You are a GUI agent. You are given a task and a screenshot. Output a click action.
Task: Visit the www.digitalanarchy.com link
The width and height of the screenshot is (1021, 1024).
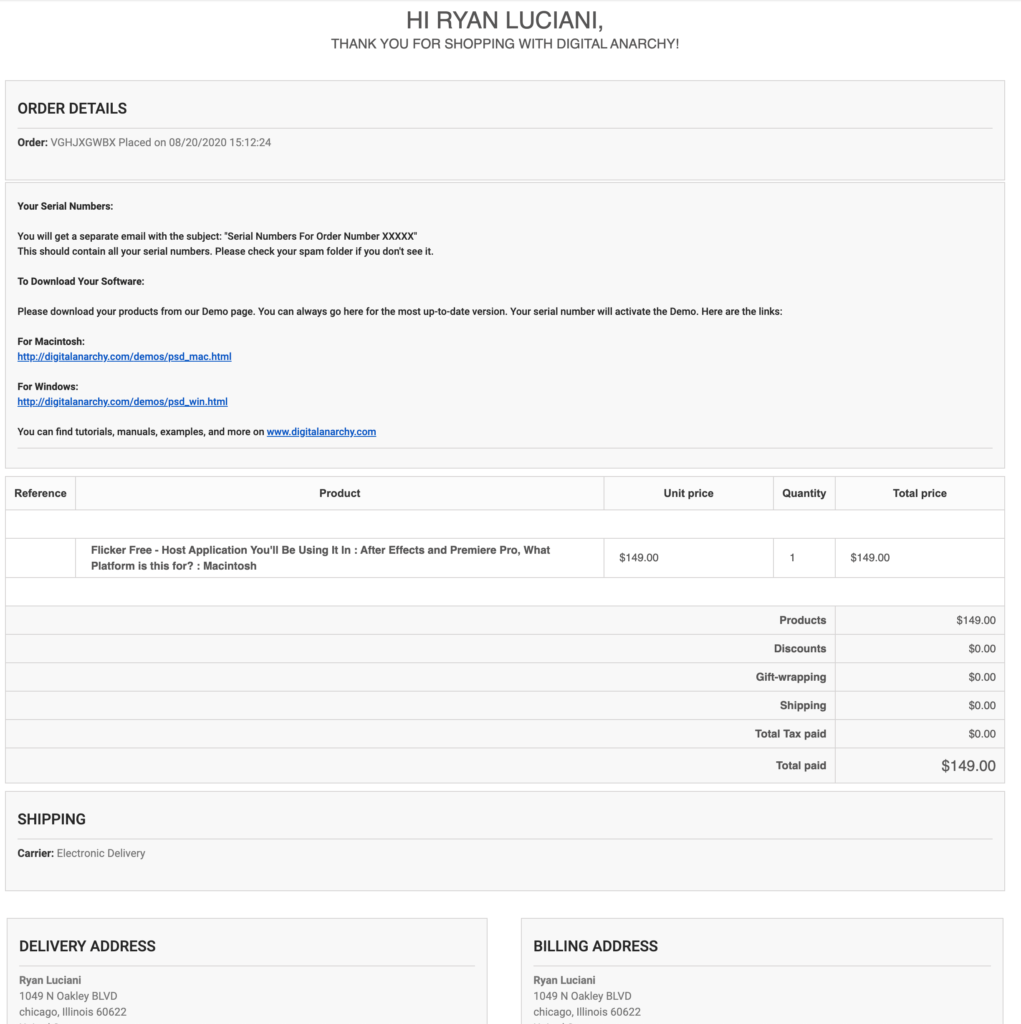point(321,432)
